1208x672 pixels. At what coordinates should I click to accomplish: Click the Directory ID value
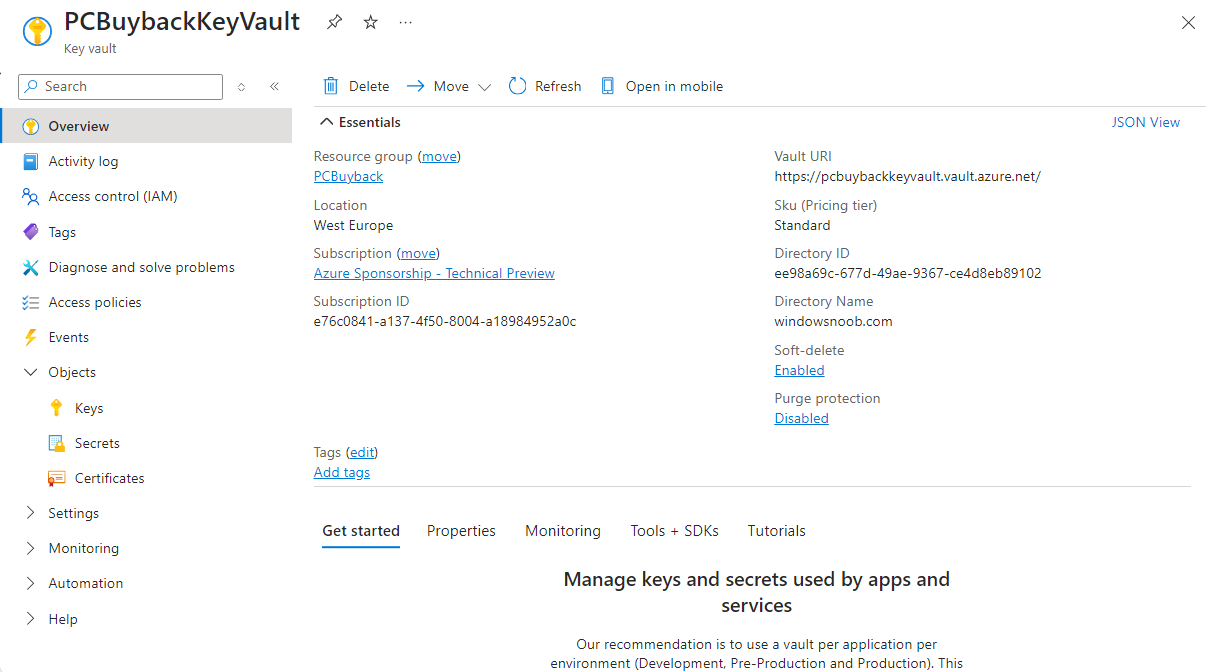[908, 273]
